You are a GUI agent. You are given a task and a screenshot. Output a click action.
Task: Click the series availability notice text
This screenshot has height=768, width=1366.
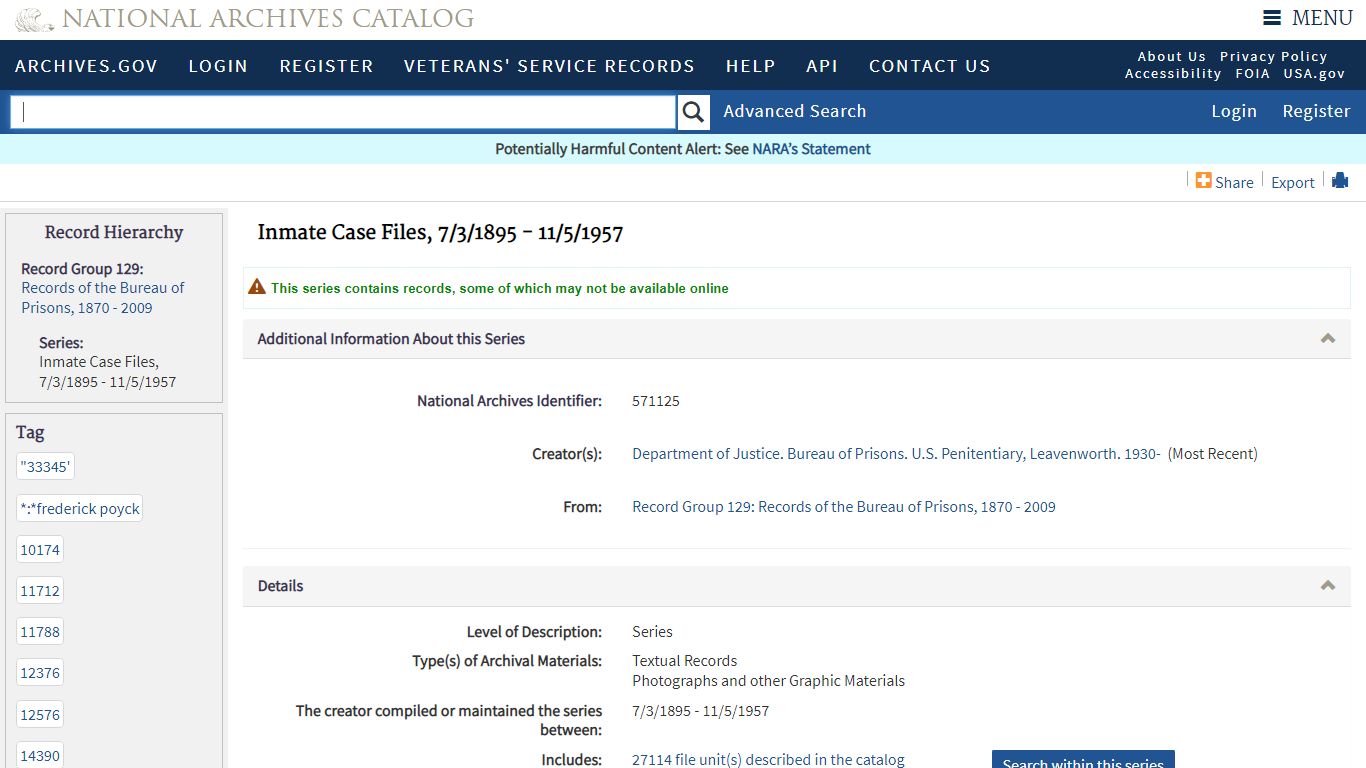500,288
